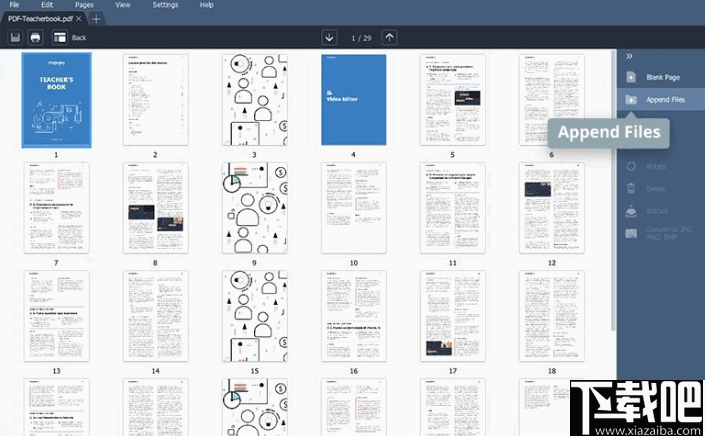The width and height of the screenshot is (705, 436).
Task: Select Delete option label
Action: coord(656,189)
